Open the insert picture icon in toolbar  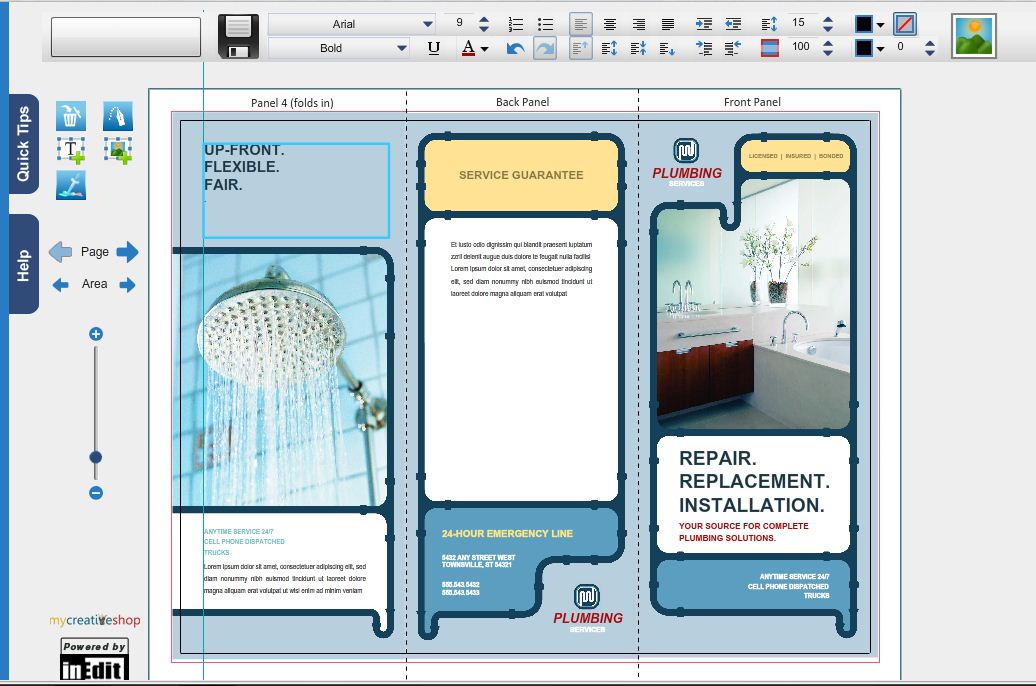tap(973, 36)
